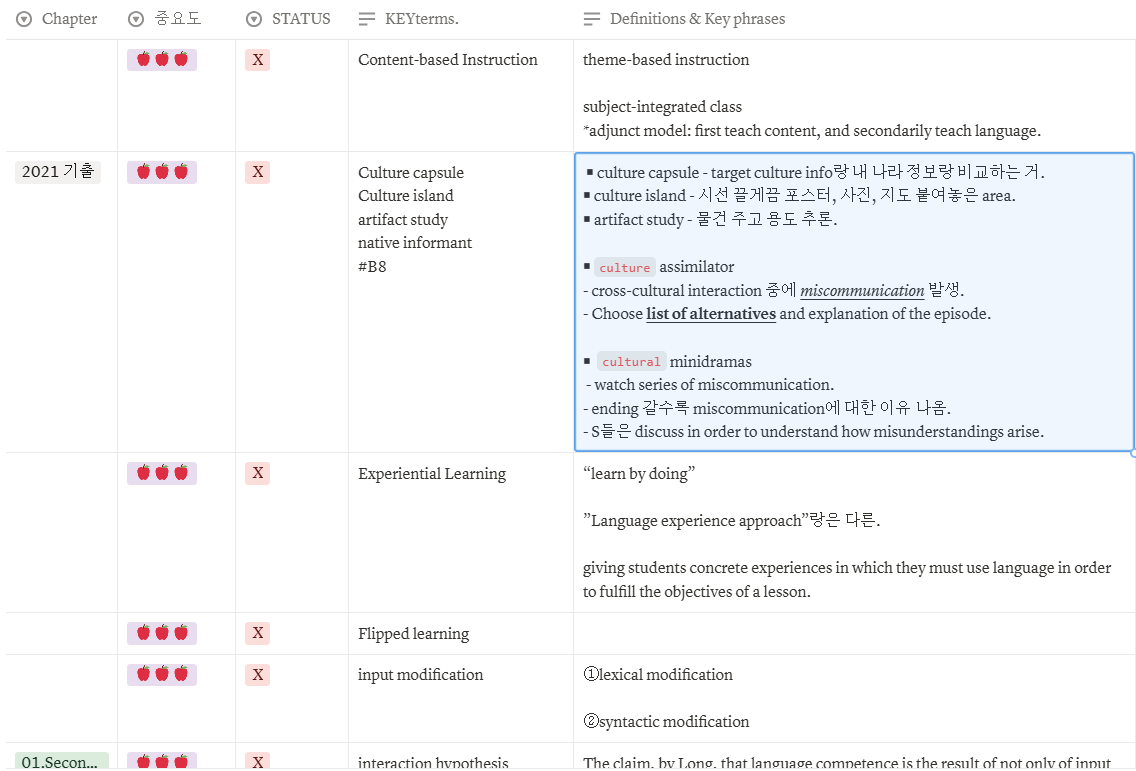Screen dimensions: 1136x771
Task: Click the claim by Long definition text
Action: [846, 762]
